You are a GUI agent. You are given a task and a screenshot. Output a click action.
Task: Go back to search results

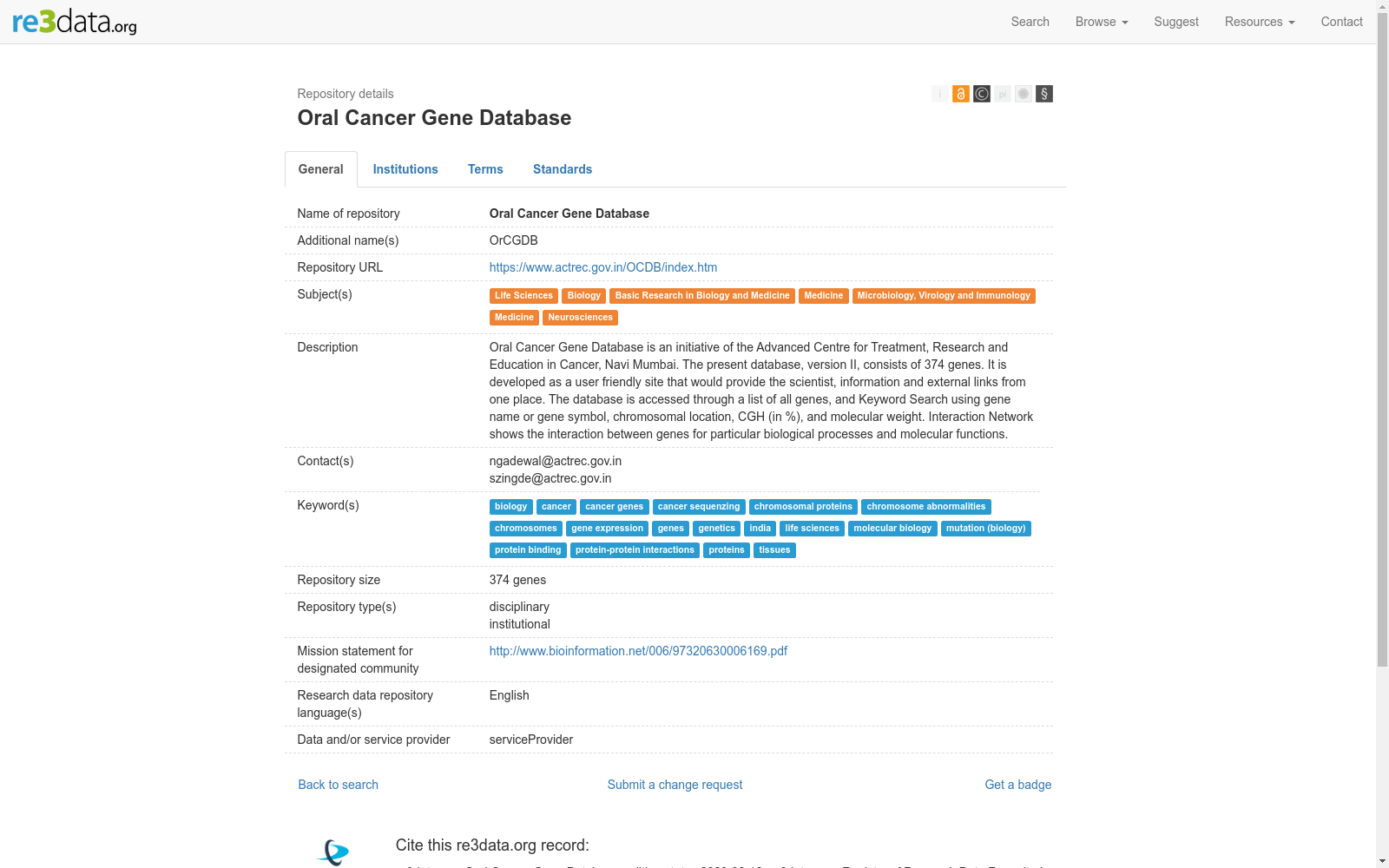tap(339, 785)
